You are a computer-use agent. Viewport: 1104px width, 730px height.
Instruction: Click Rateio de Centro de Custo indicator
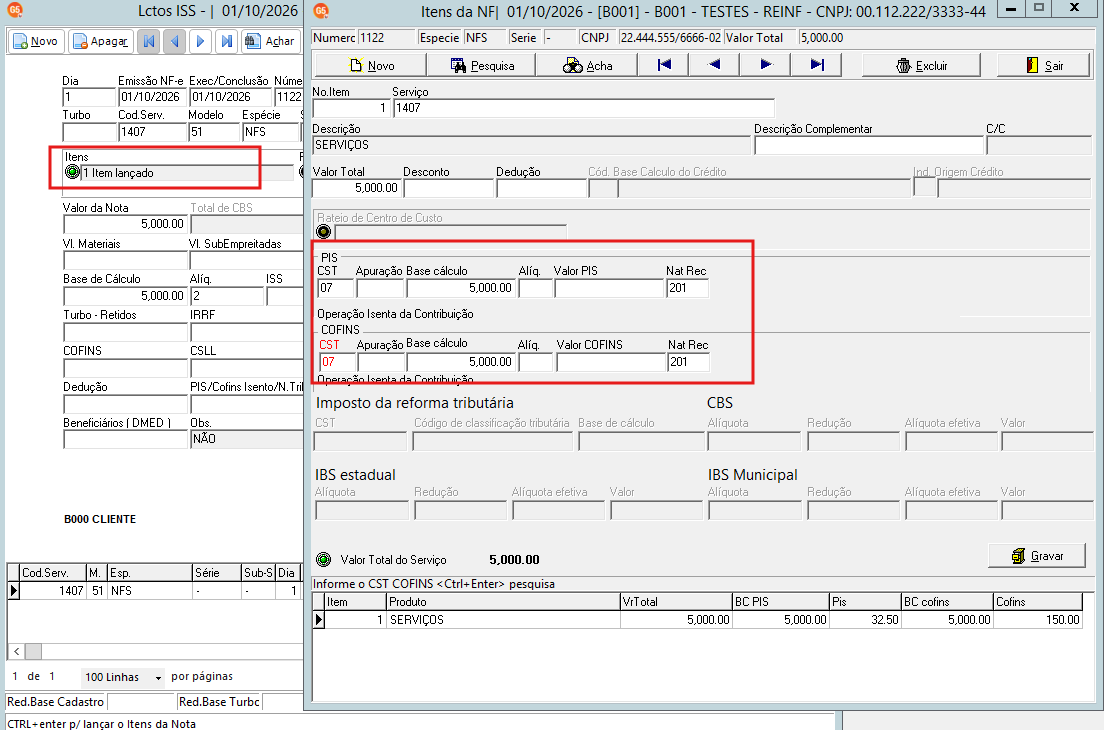[324, 232]
